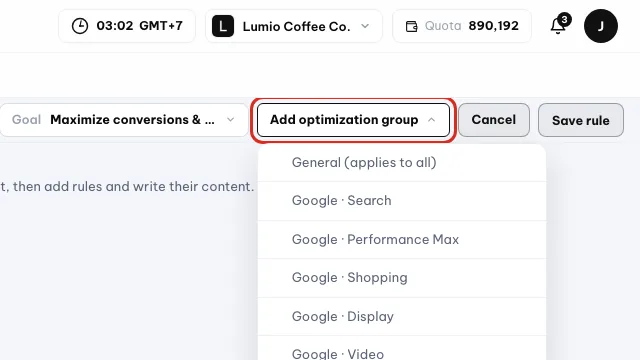Collapse the Add optimization group dropdown
The image size is (640, 360).
pos(353,120)
